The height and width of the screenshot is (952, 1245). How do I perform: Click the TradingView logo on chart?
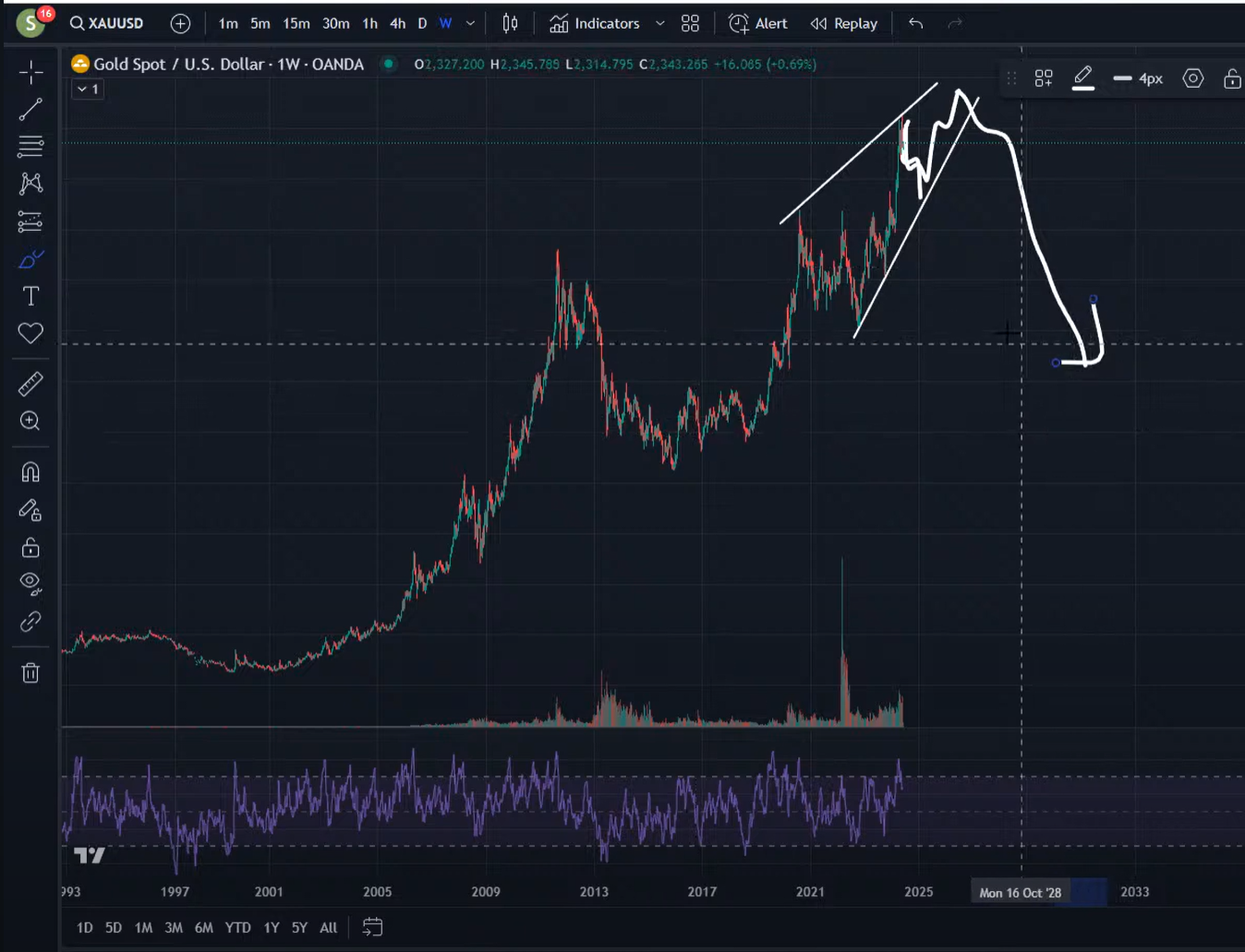pyautogui.click(x=90, y=855)
